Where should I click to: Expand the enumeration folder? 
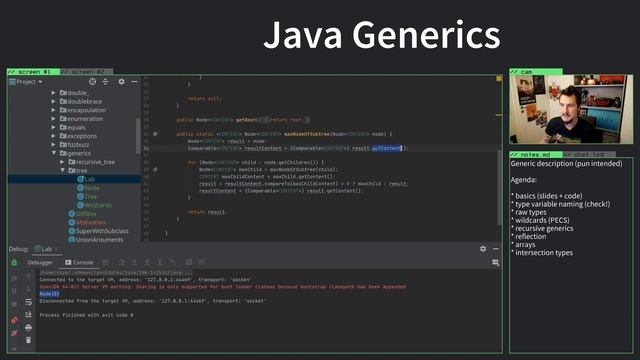pos(53,119)
